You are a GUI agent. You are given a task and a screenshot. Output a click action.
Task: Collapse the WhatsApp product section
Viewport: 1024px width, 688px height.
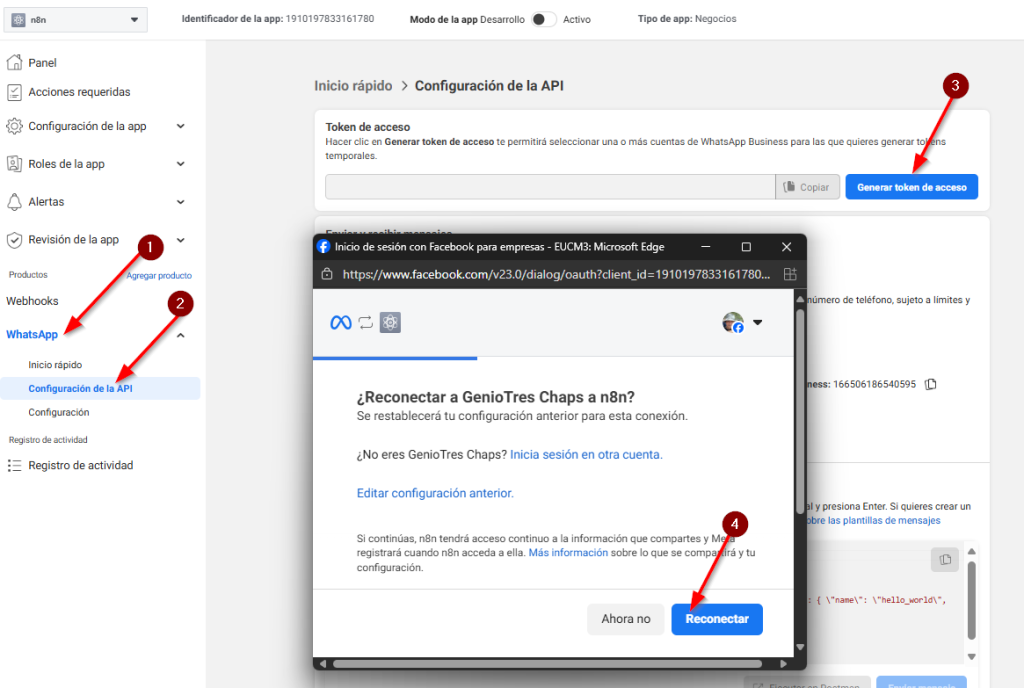click(x=181, y=335)
